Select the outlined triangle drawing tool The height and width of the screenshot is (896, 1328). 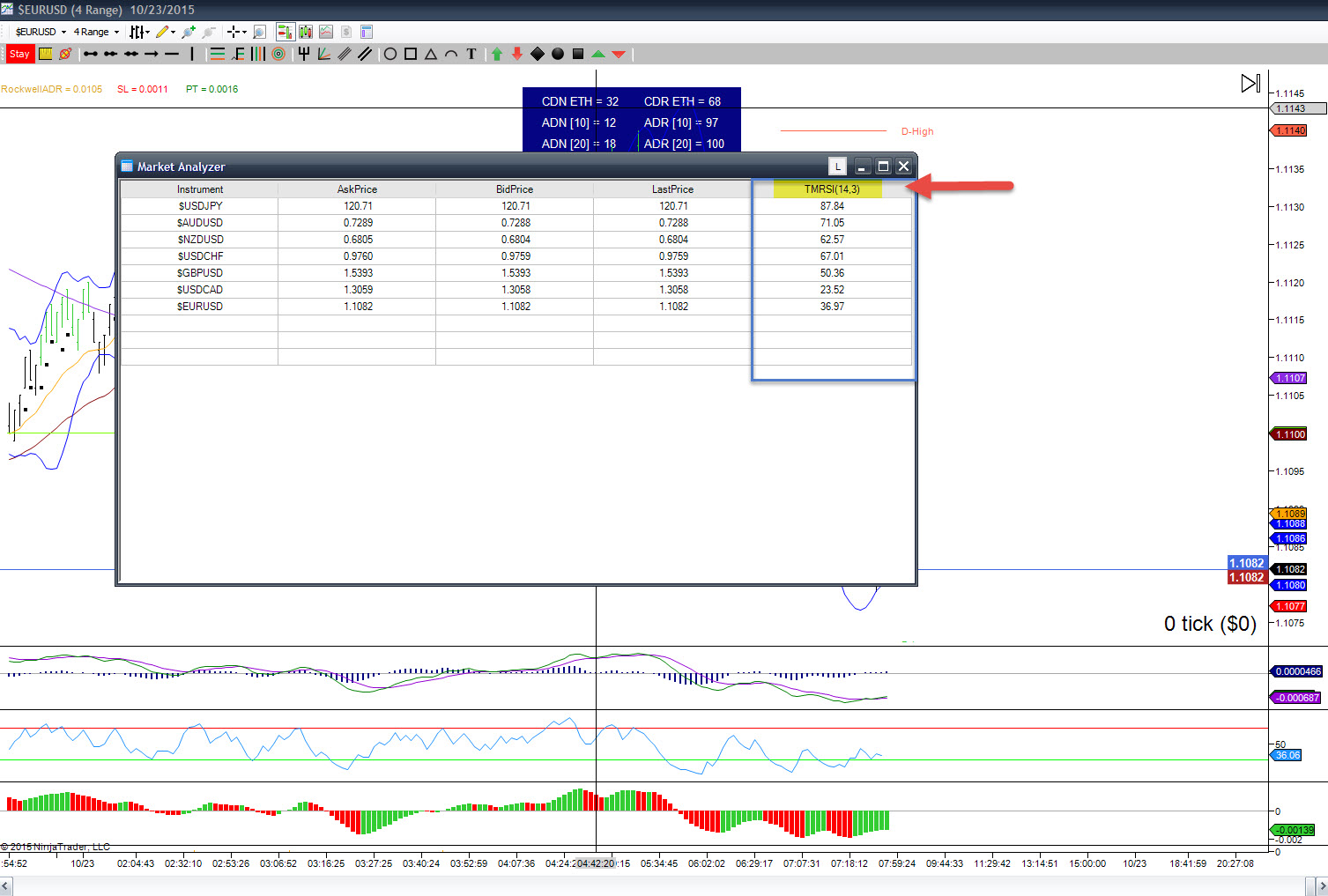[x=431, y=54]
